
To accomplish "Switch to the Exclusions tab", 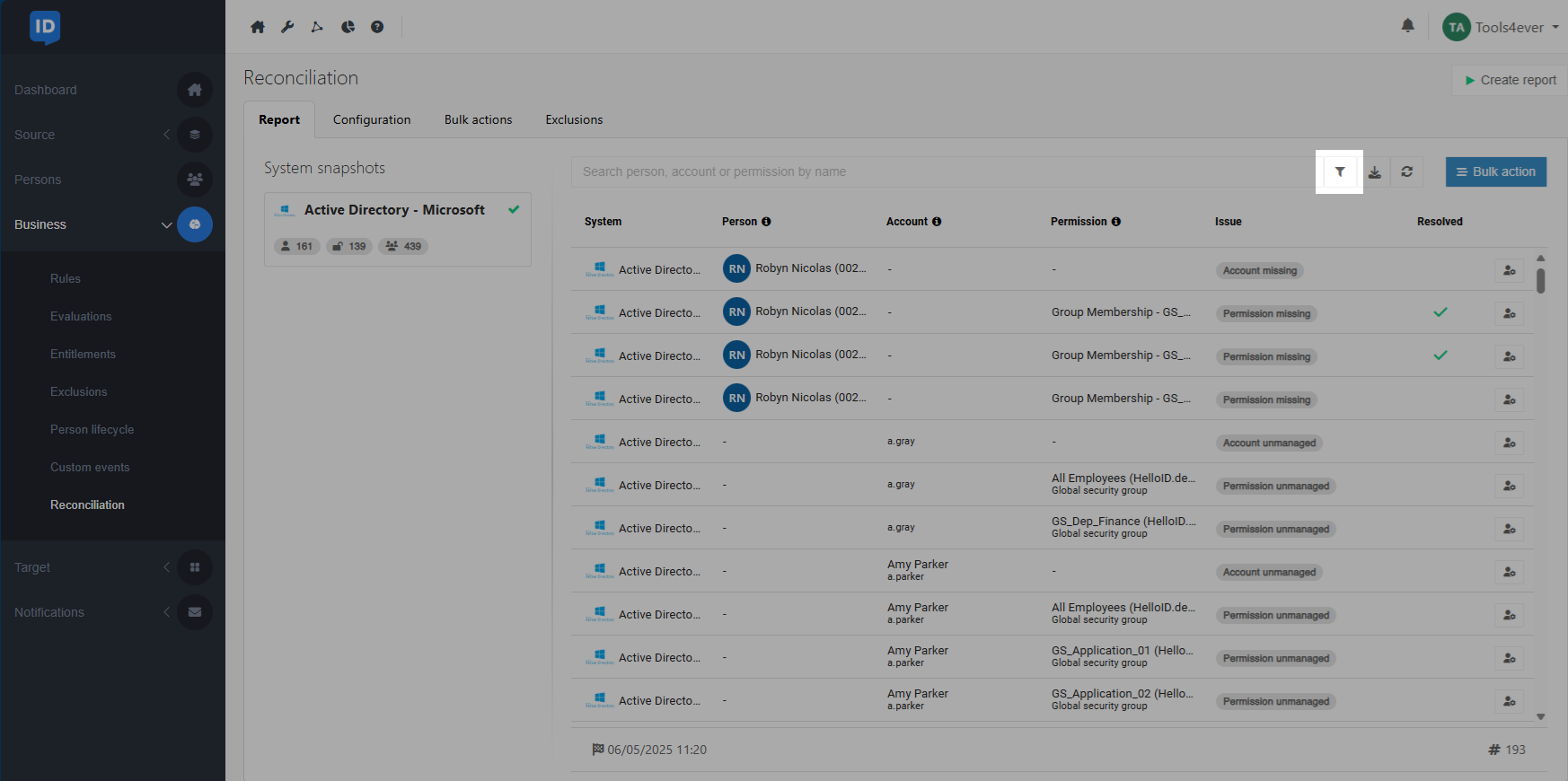I will [x=574, y=119].
